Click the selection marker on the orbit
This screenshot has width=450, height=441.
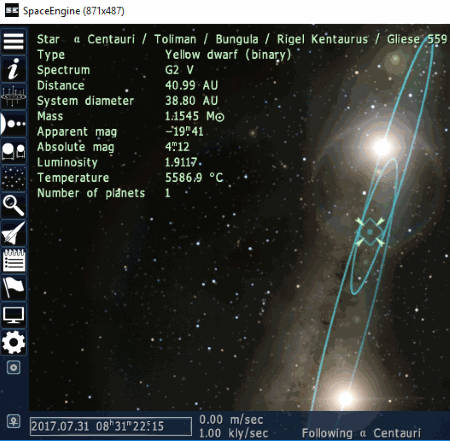coord(370,232)
